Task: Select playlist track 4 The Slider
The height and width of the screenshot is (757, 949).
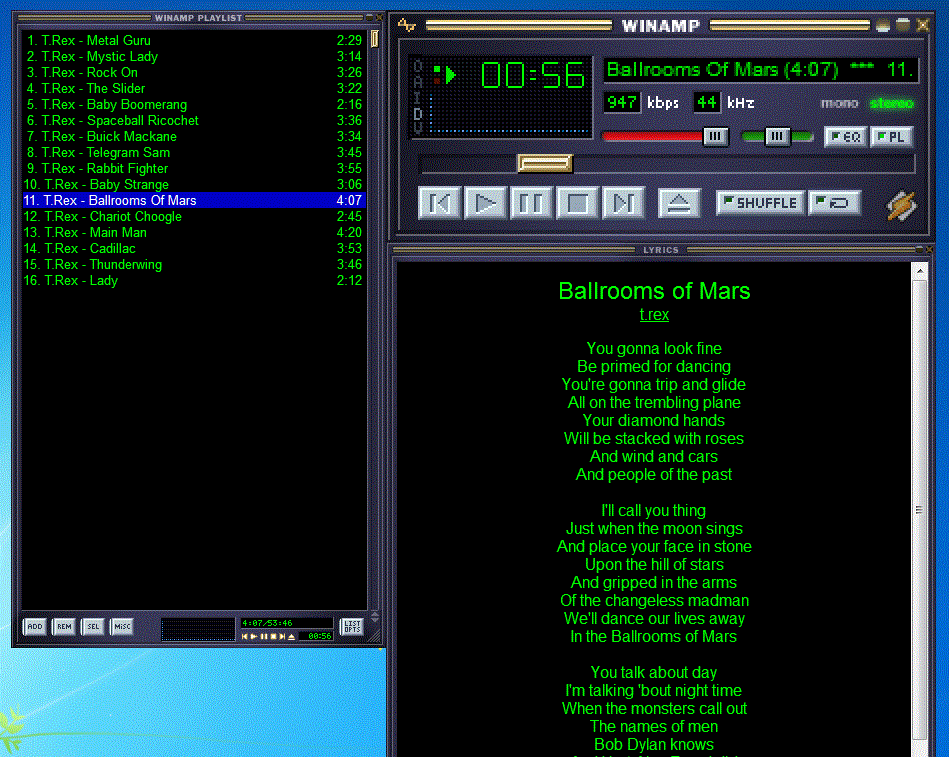Action: pyautogui.click(x=194, y=88)
